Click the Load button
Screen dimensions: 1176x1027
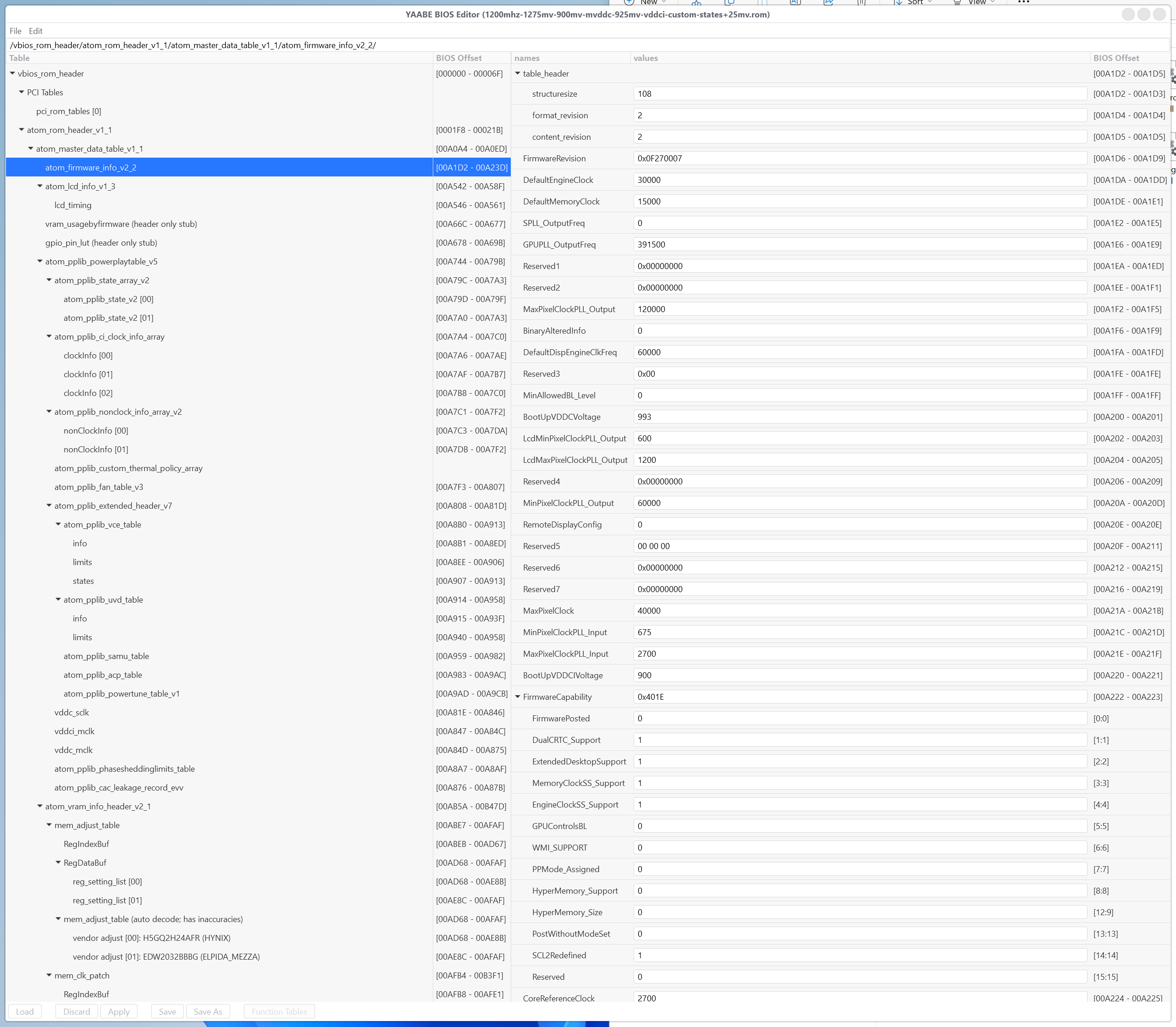click(25, 1011)
